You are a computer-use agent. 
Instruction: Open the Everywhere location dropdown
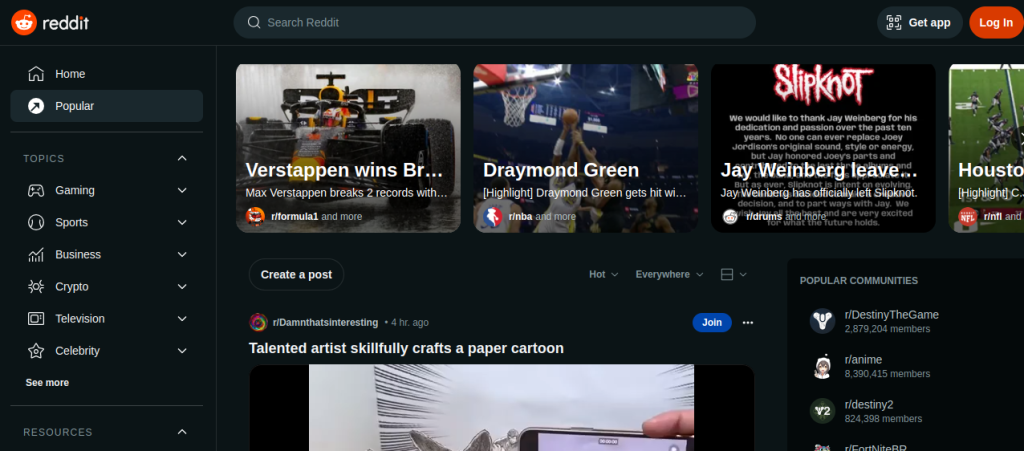pyautogui.click(x=669, y=274)
